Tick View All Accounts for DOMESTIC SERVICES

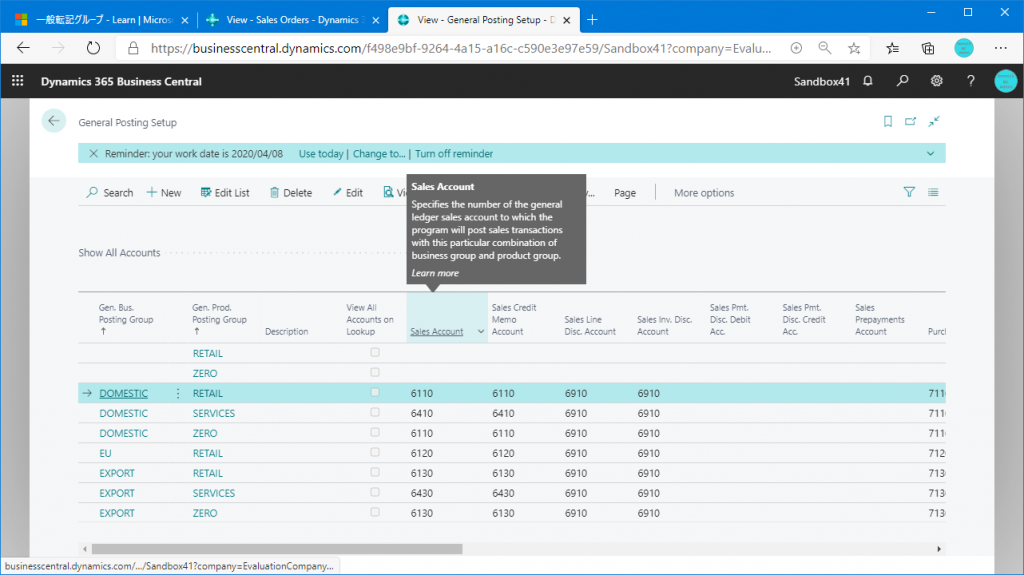coord(375,412)
